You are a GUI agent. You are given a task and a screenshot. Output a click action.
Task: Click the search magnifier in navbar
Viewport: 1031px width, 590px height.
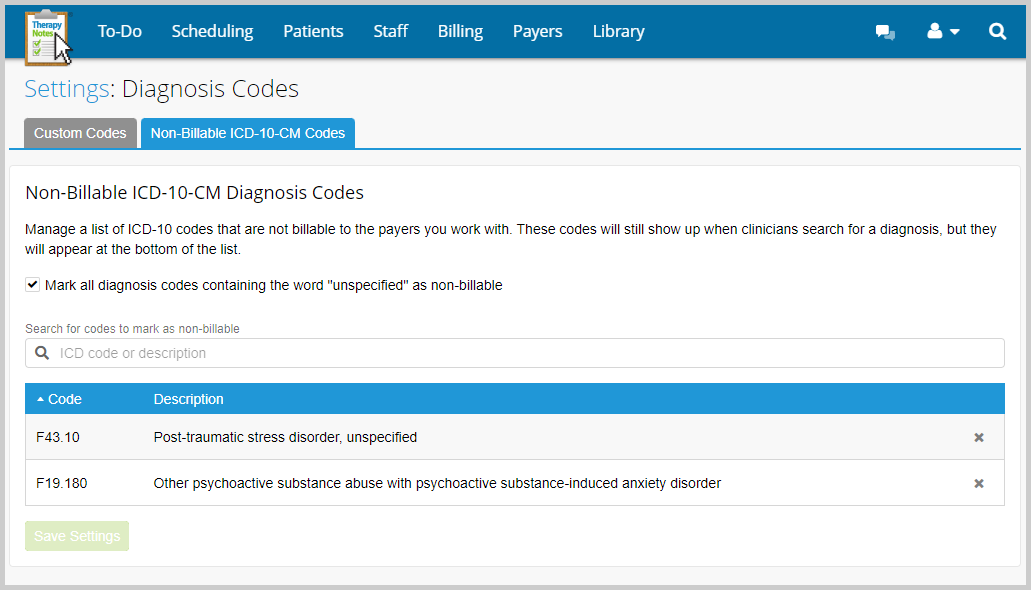(997, 32)
